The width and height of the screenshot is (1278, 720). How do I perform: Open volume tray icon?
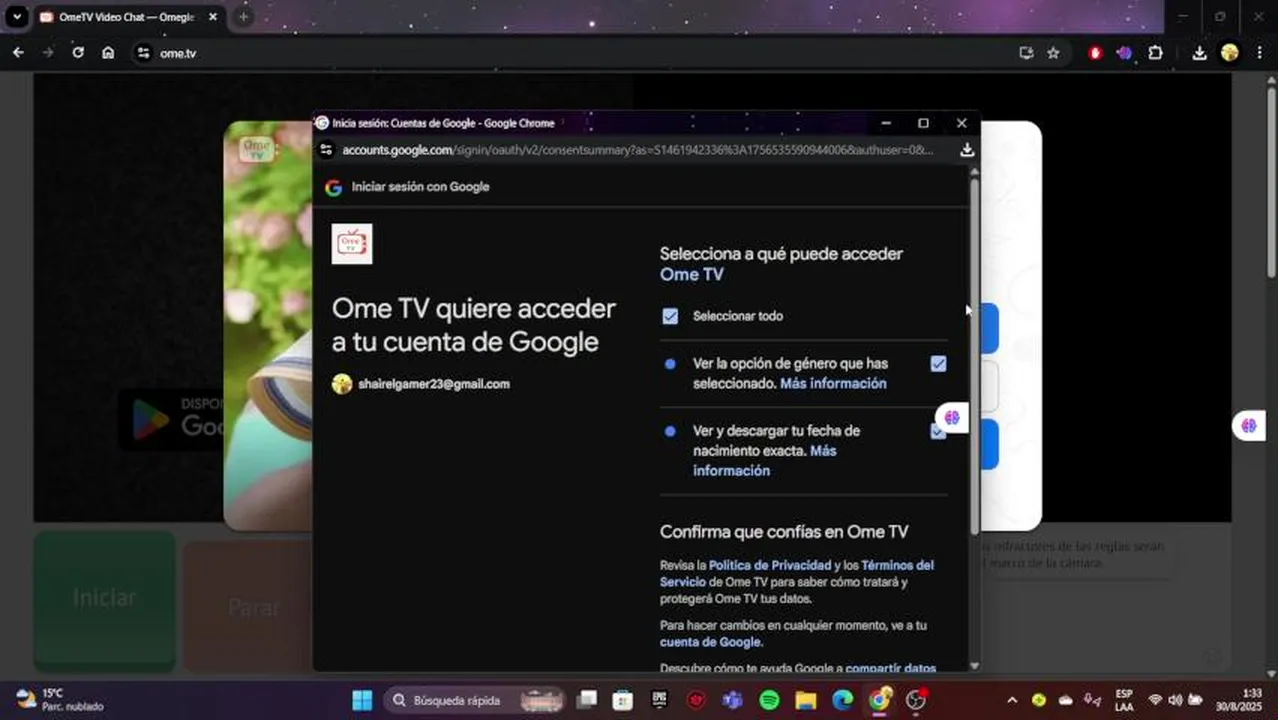point(1175,700)
